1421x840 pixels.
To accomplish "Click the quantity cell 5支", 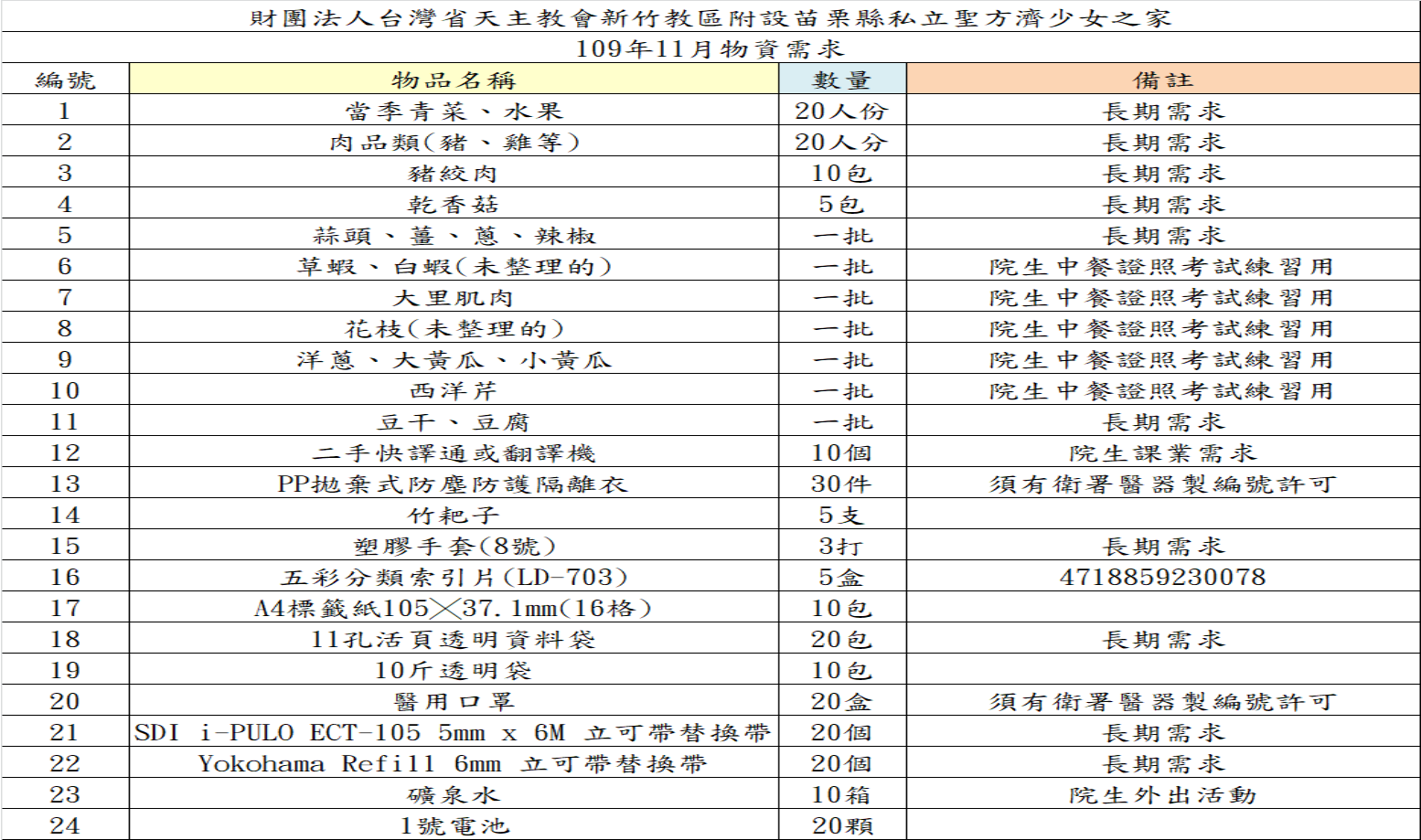I will click(x=842, y=515).
